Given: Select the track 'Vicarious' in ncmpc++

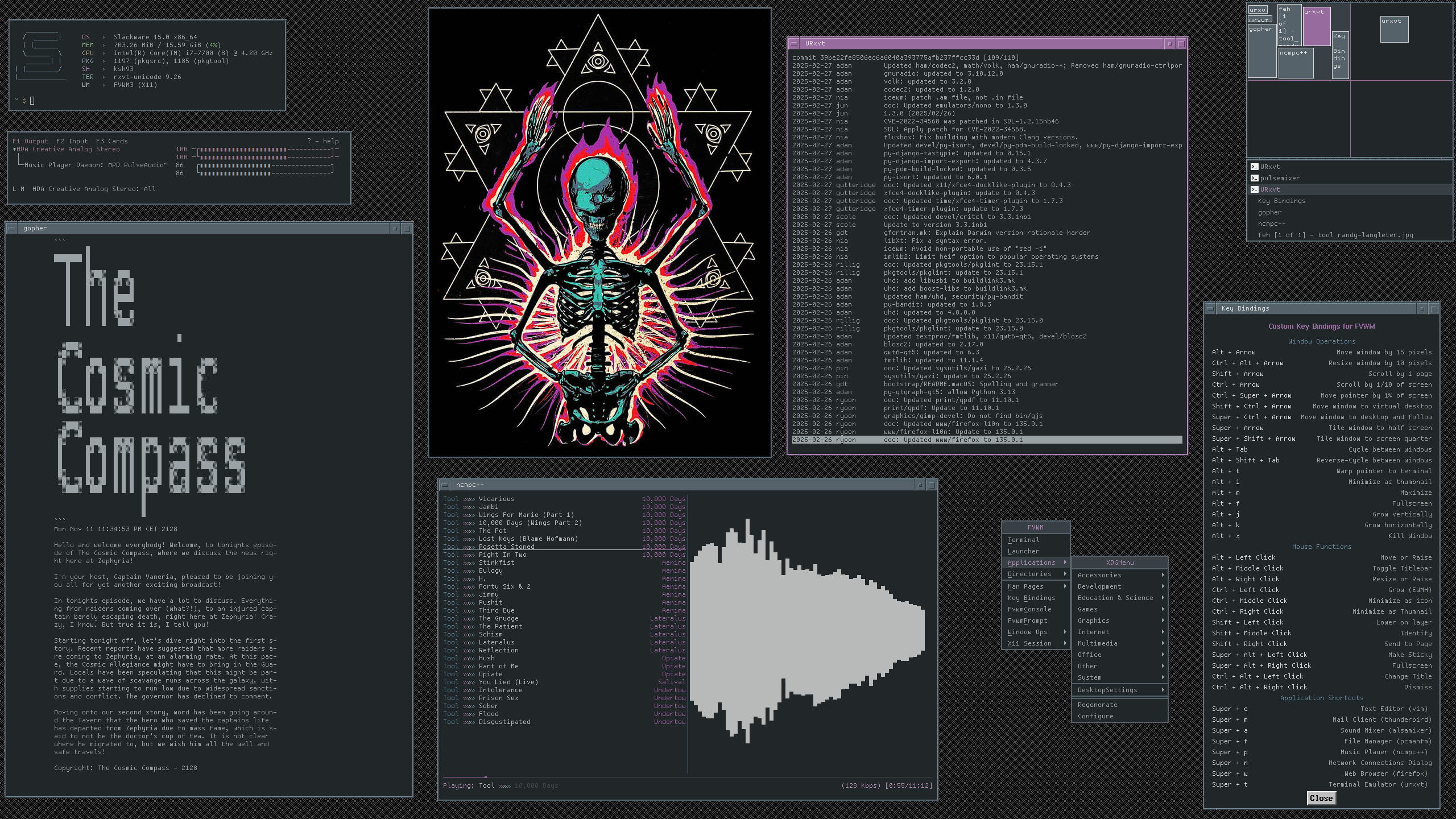Looking at the screenshot, I should (x=564, y=499).
